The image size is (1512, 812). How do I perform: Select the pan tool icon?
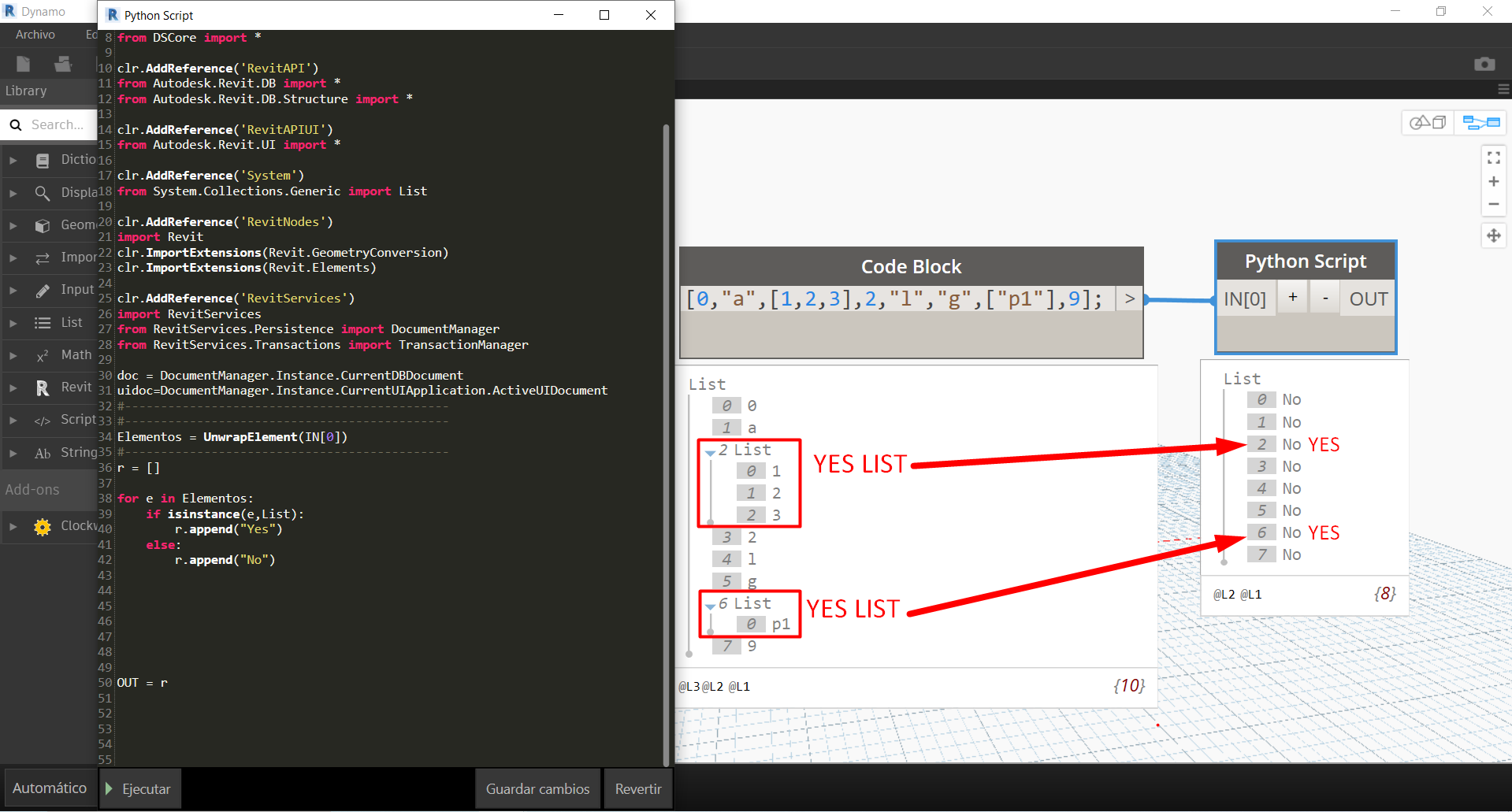(1494, 235)
